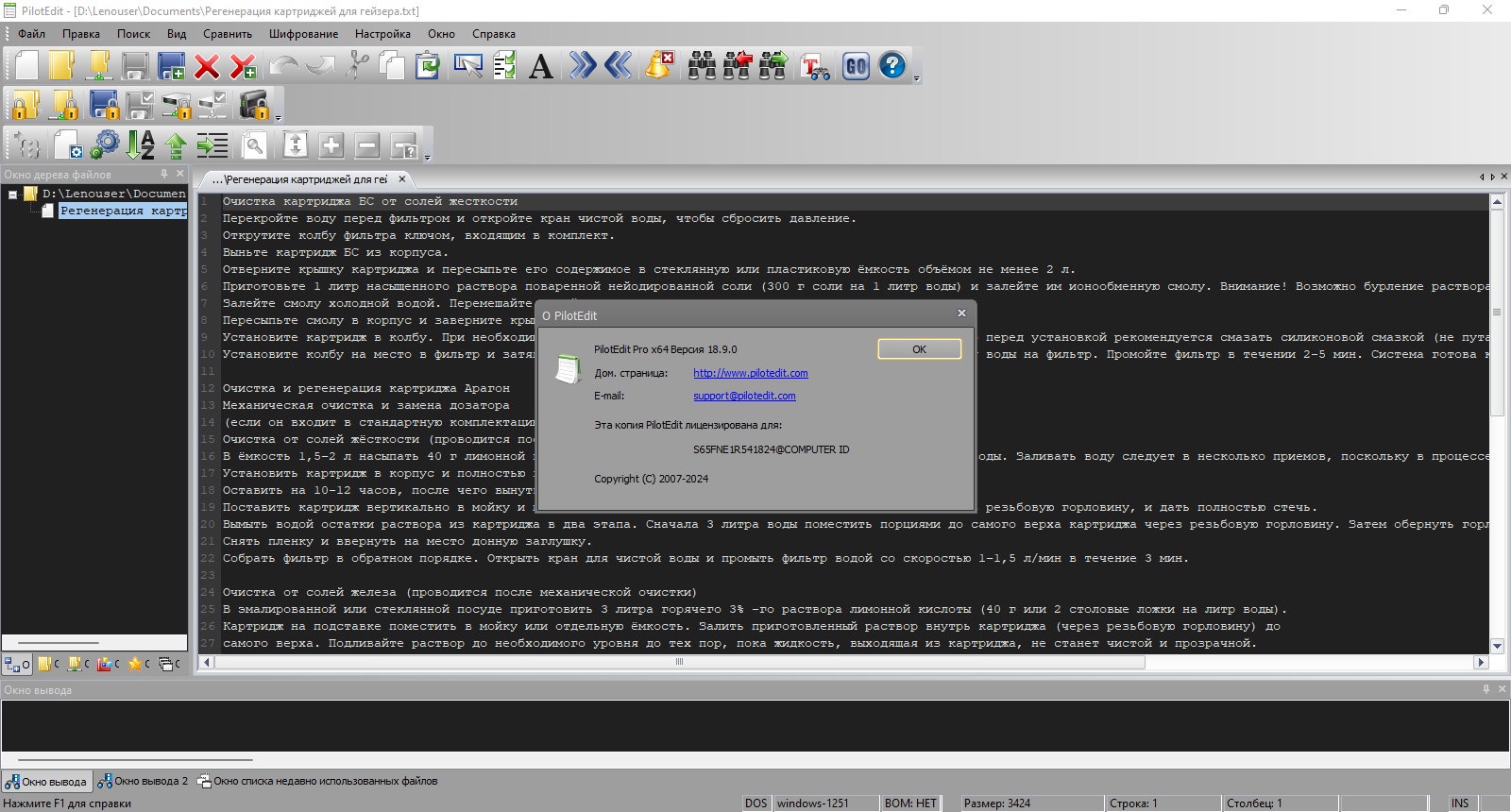
Task: Toggle INS insert mode in status bar
Action: 1460,804
